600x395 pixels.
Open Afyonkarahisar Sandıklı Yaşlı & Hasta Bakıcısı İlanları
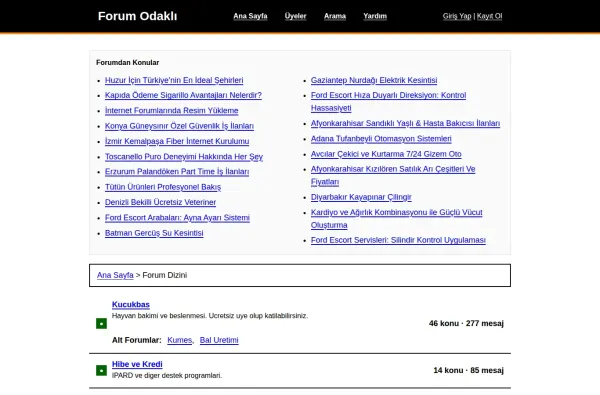(x=405, y=123)
